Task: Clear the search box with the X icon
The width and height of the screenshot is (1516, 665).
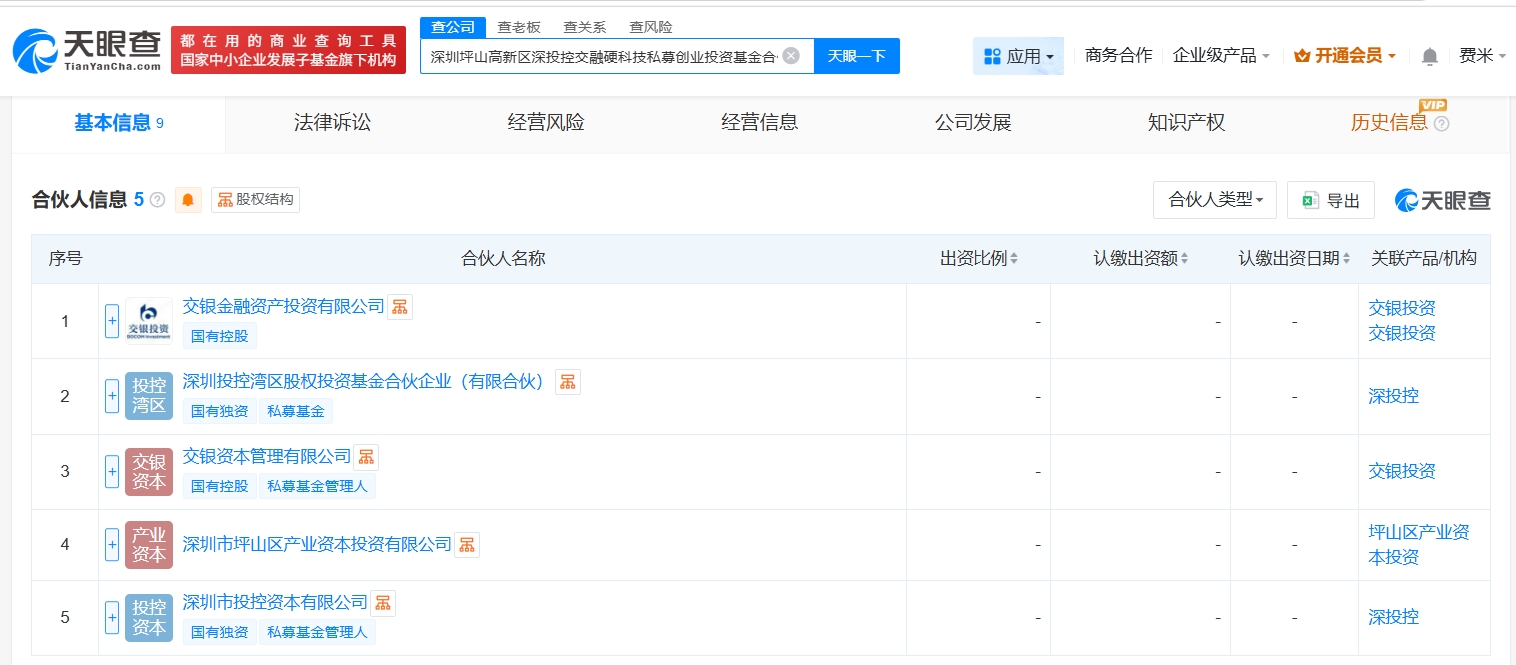Action: (x=791, y=56)
